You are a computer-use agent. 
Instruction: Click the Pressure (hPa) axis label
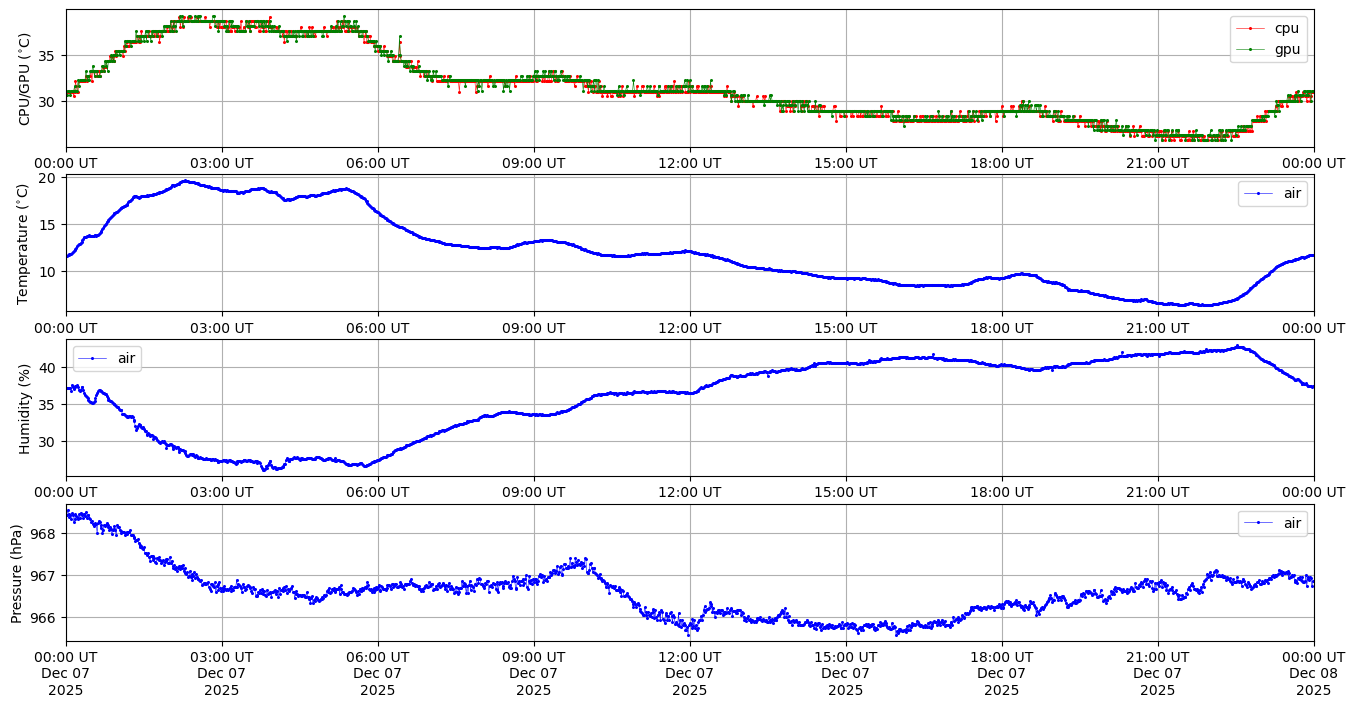(x=17, y=573)
